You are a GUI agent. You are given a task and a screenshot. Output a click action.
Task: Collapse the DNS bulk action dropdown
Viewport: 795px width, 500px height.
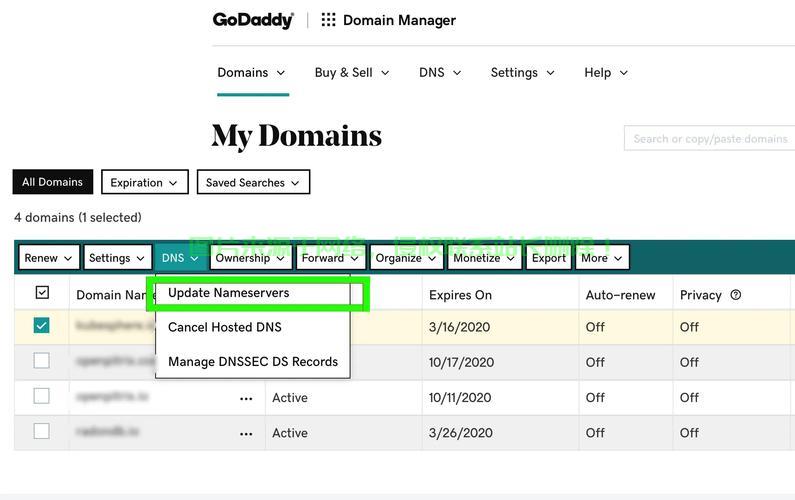pyautogui.click(x=180, y=258)
